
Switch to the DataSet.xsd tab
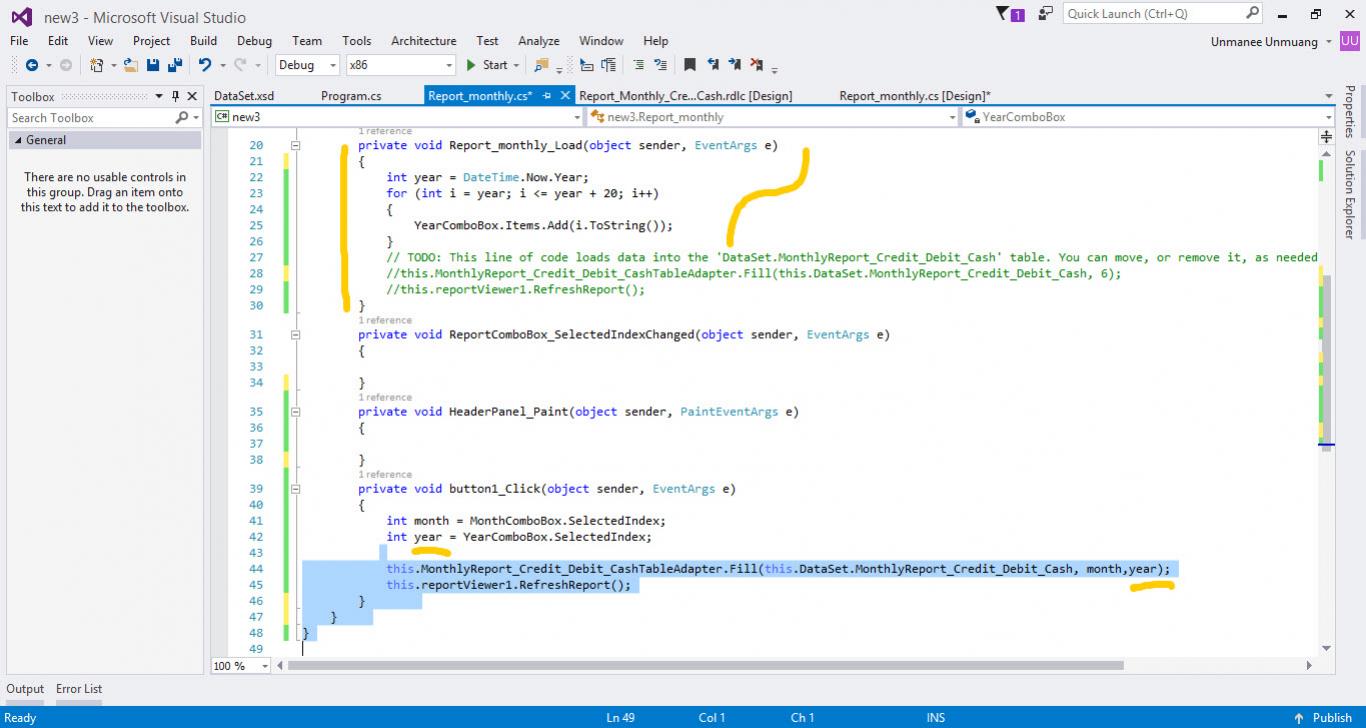[x=244, y=96]
